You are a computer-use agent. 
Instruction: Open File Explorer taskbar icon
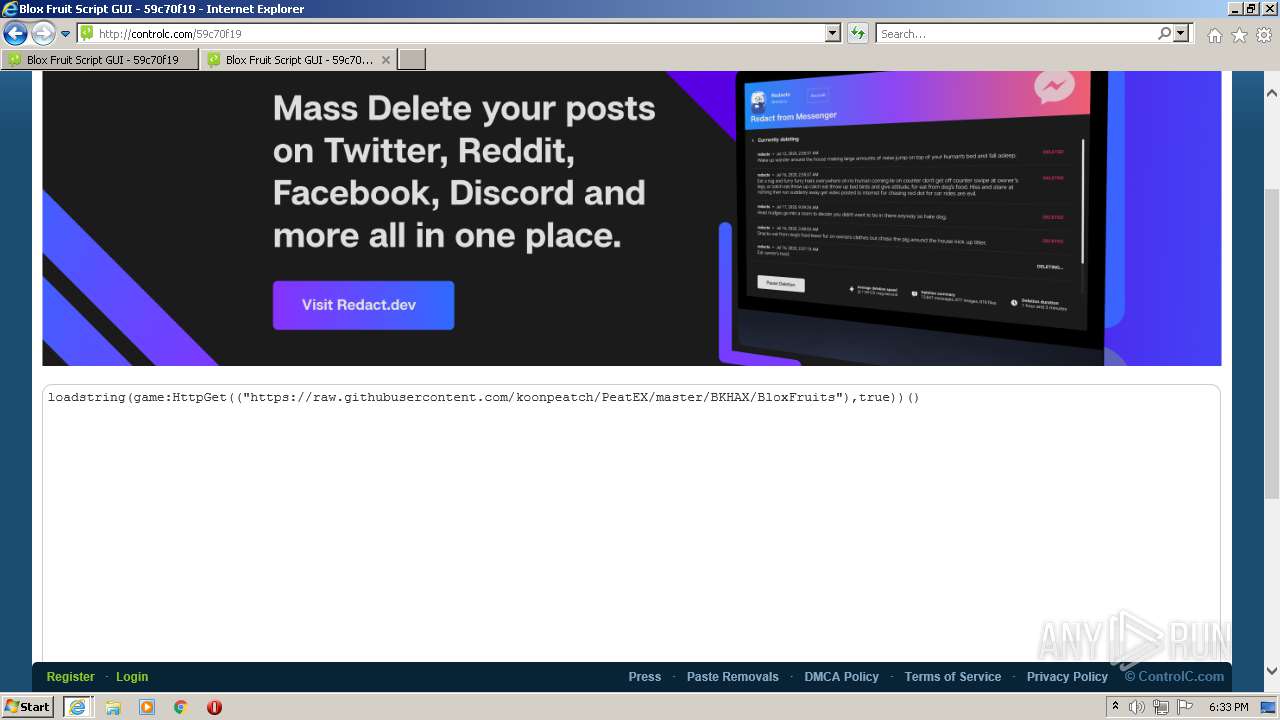point(113,707)
